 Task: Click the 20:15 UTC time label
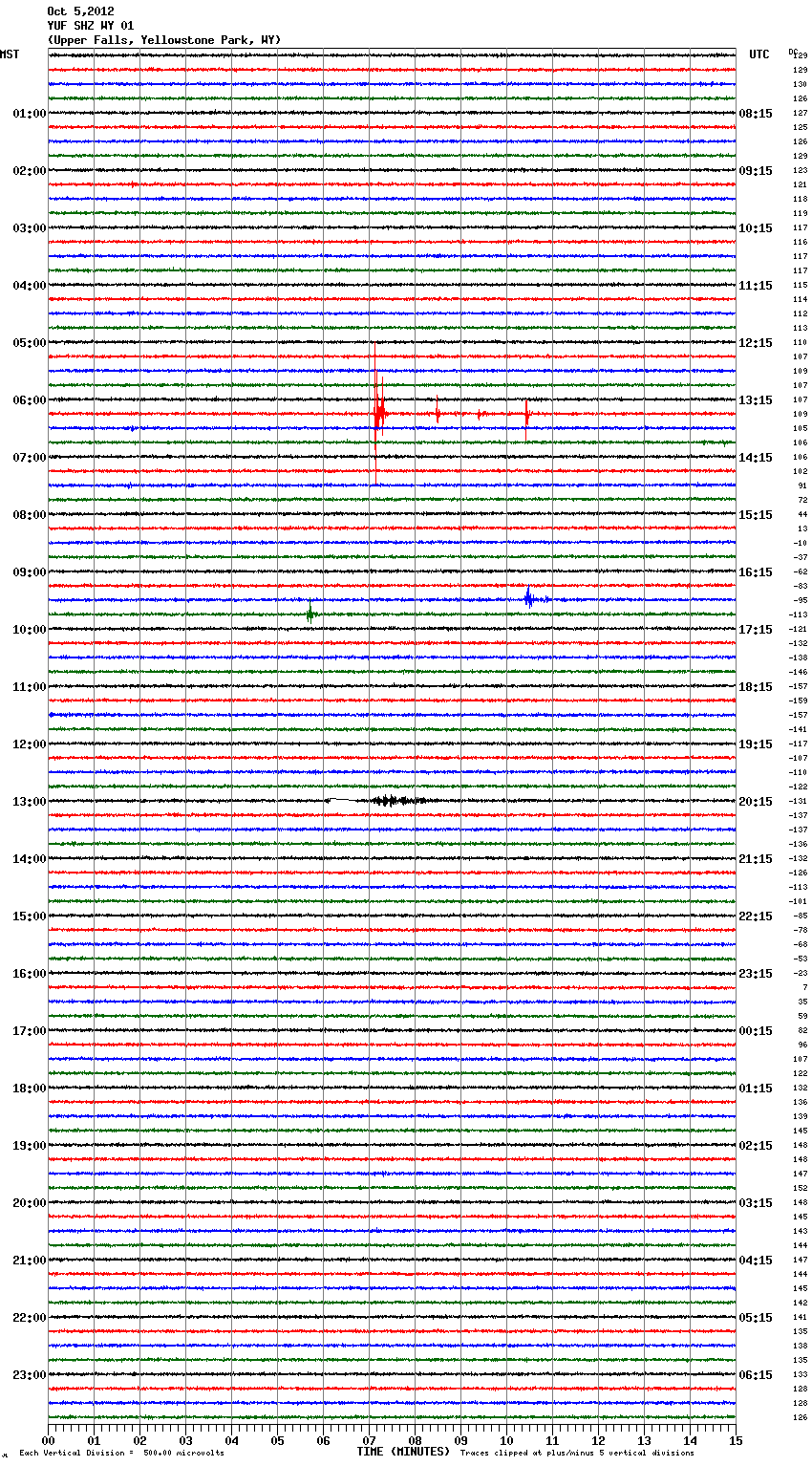click(x=756, y=802)
